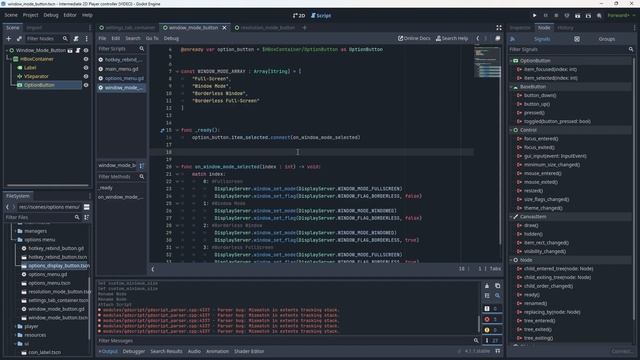This screenshot has width=640, height=360.
Task: Navigate back in FileSystem path history
Action: [7, 207]
